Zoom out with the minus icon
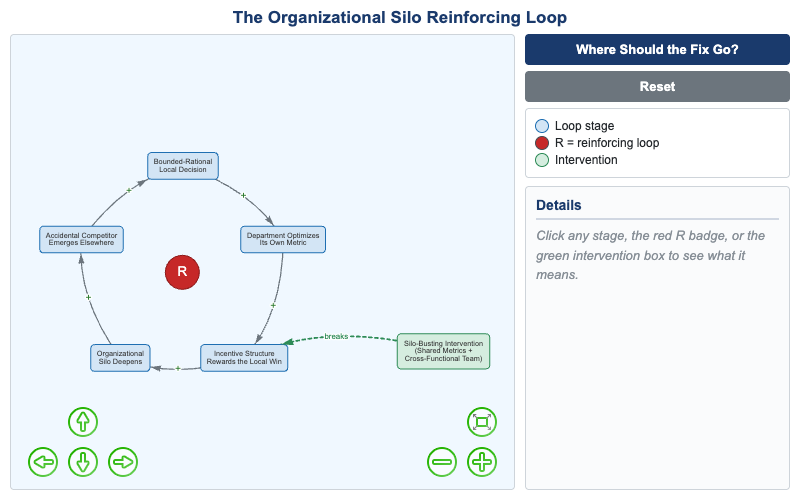 (442, 462)
